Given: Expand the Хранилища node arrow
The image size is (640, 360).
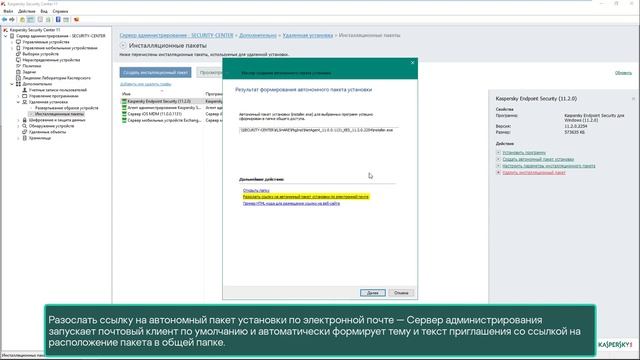Looking at the screenshot, I should click(x=18, y=138).
